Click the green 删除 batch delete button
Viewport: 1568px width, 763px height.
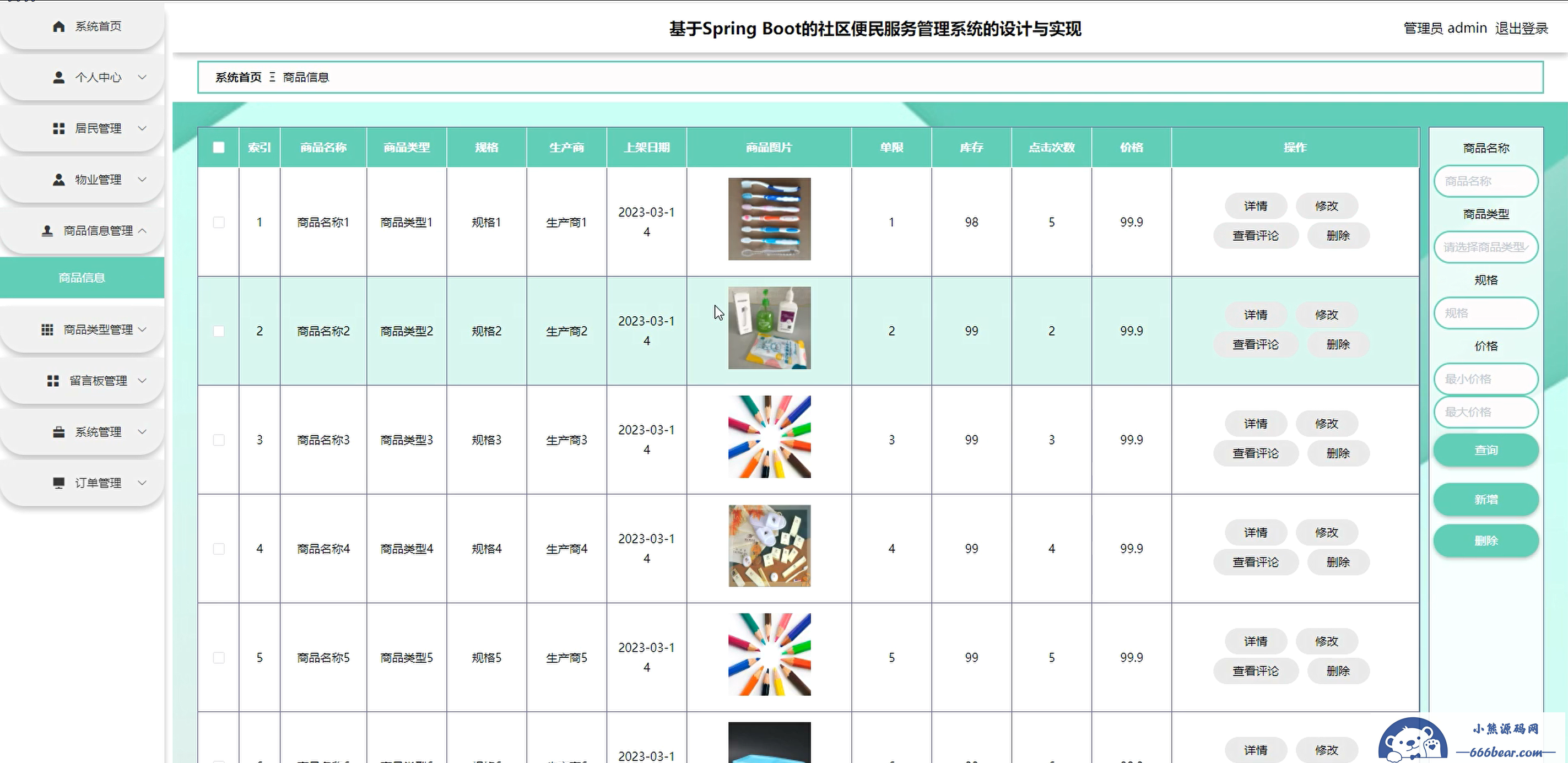click(x=1486, y=541)
